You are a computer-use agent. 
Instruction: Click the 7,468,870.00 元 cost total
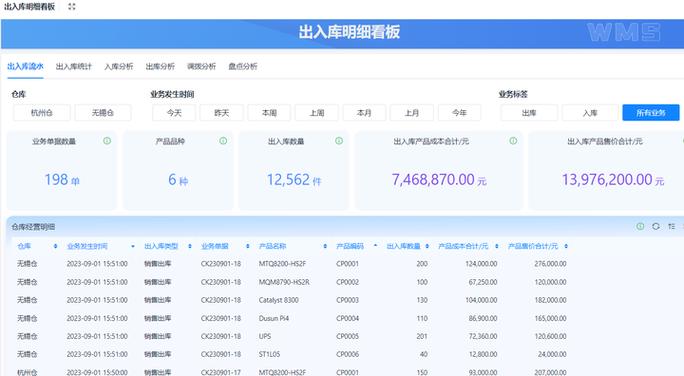tap(439, 180)
